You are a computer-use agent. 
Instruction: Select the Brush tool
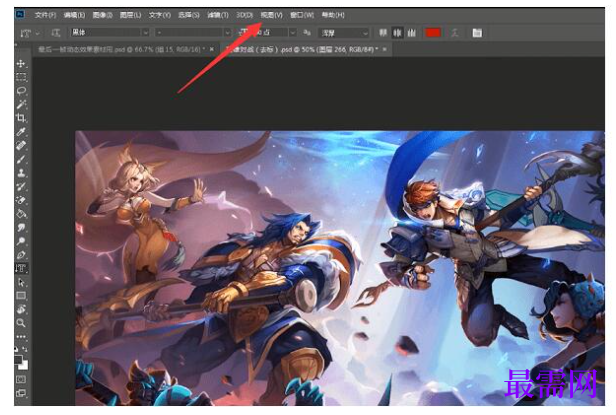click(x=21, y=159)
